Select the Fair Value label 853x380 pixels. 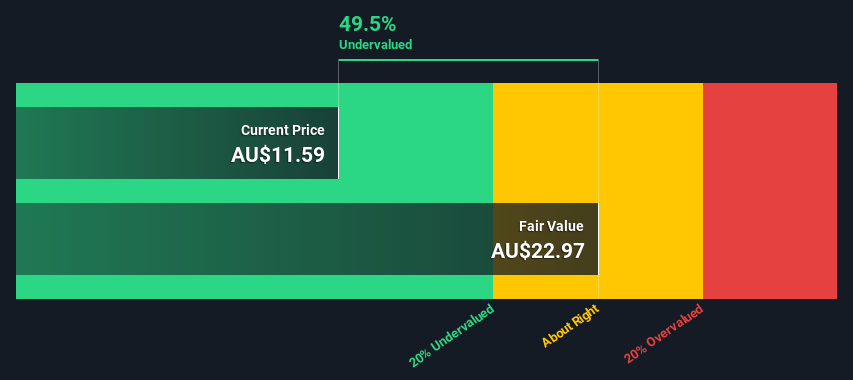pyautogui.click(x=551, y=226)
